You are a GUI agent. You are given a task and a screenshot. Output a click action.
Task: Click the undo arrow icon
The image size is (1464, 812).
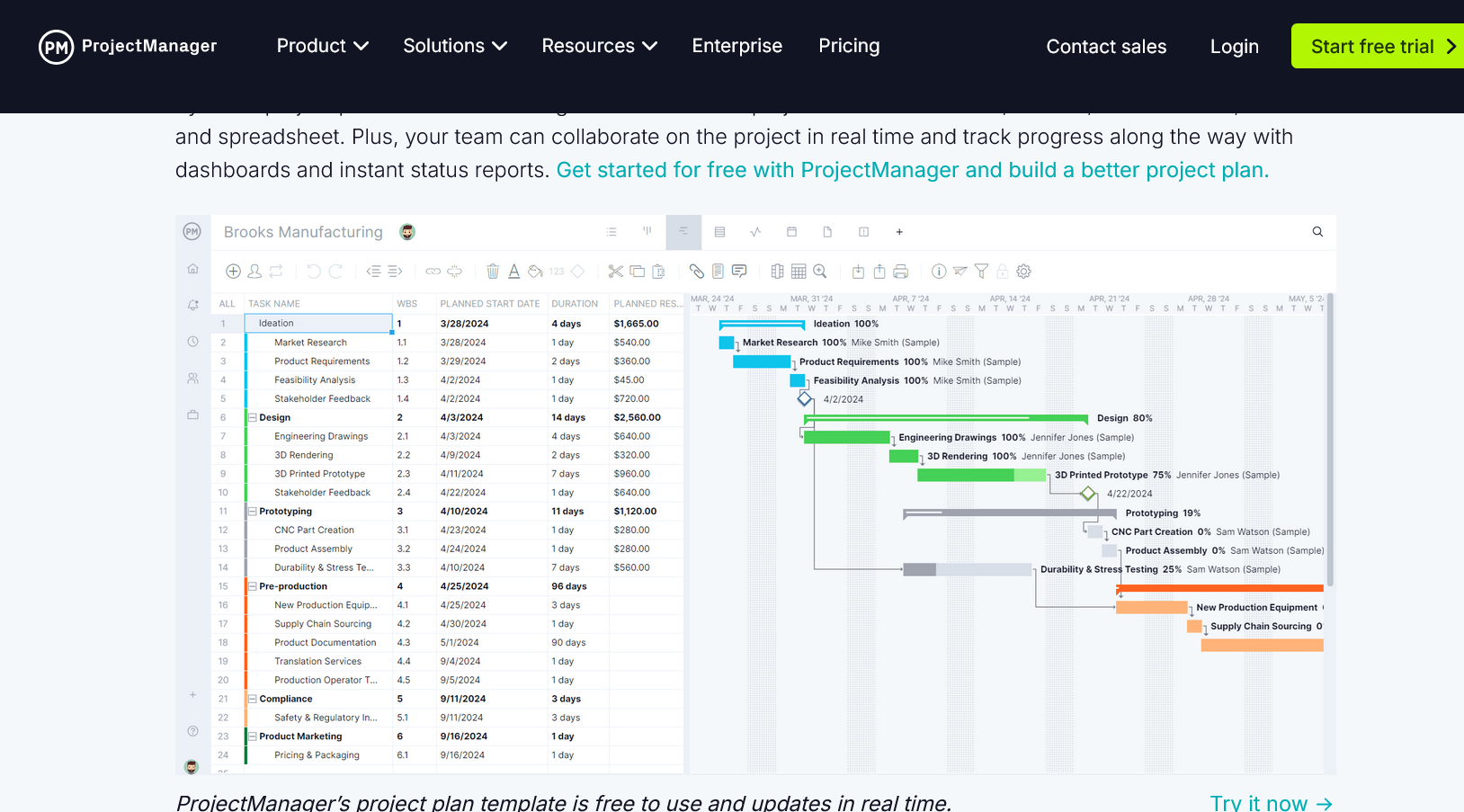click(313, 272)
